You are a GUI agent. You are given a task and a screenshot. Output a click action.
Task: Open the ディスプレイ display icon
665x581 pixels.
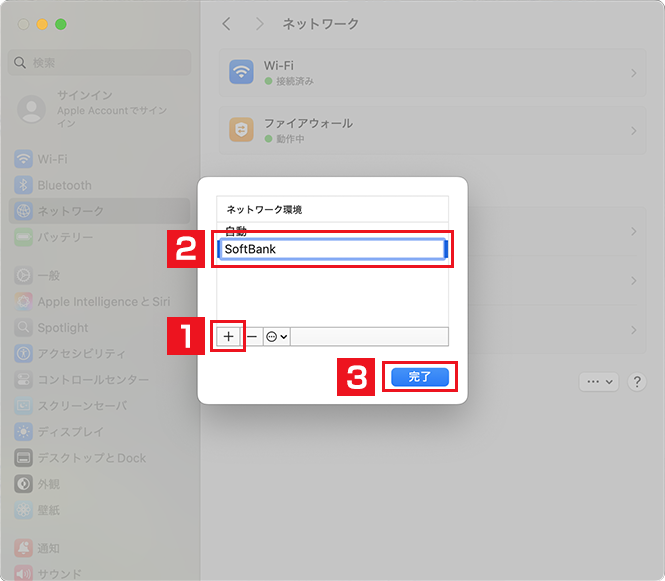tap(23, 432)
